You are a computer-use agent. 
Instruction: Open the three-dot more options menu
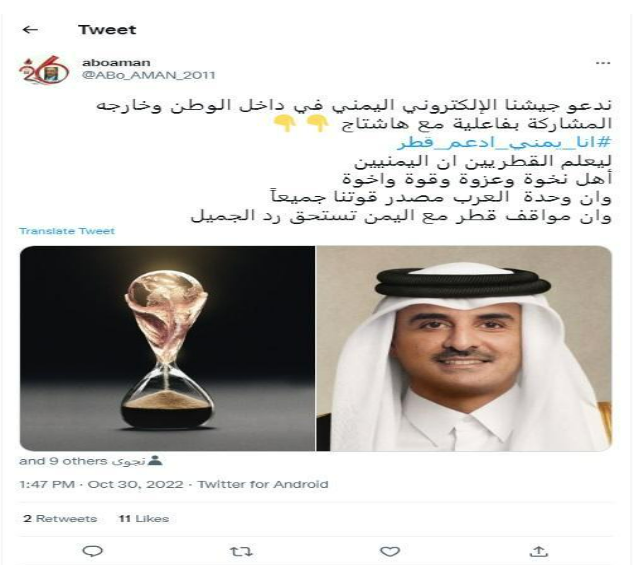click(x=603, y=63)
